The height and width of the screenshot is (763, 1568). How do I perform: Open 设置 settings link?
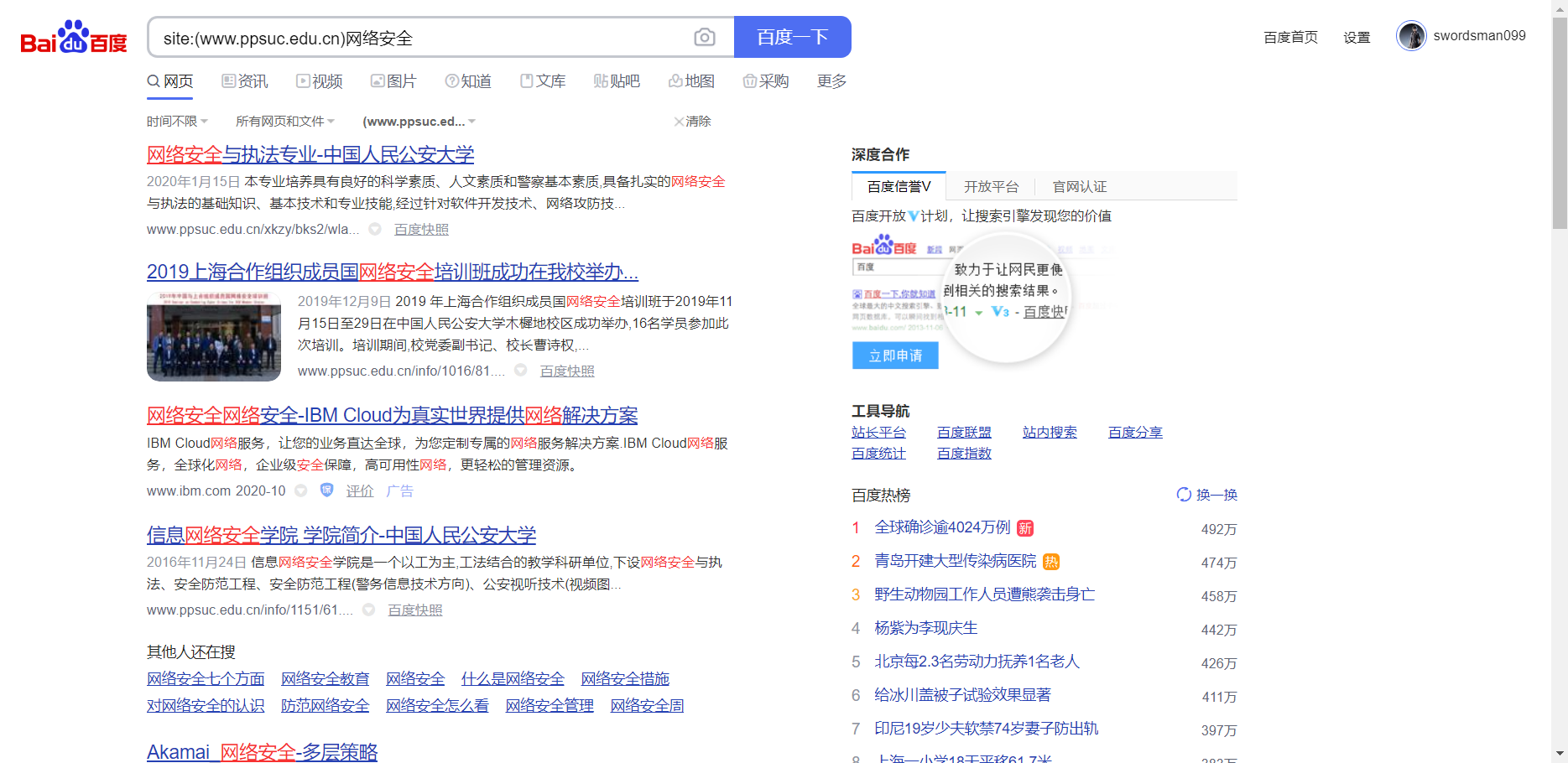[x=1357, y=37]
